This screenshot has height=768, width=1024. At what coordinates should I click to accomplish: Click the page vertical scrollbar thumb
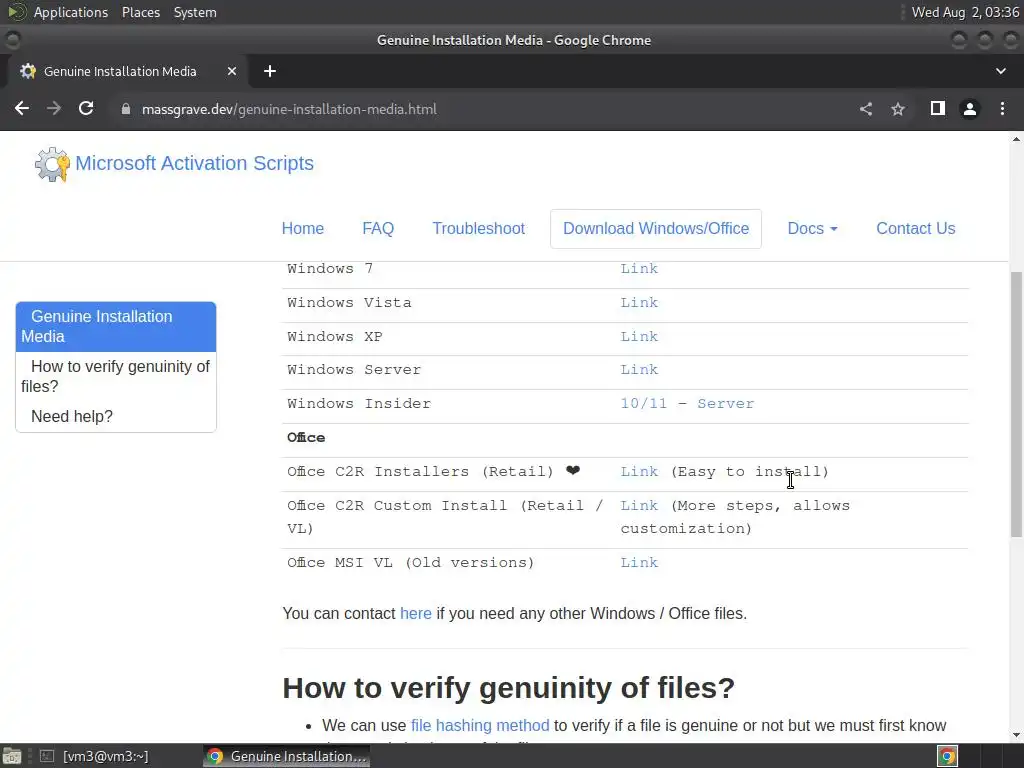pos(1016,405)
